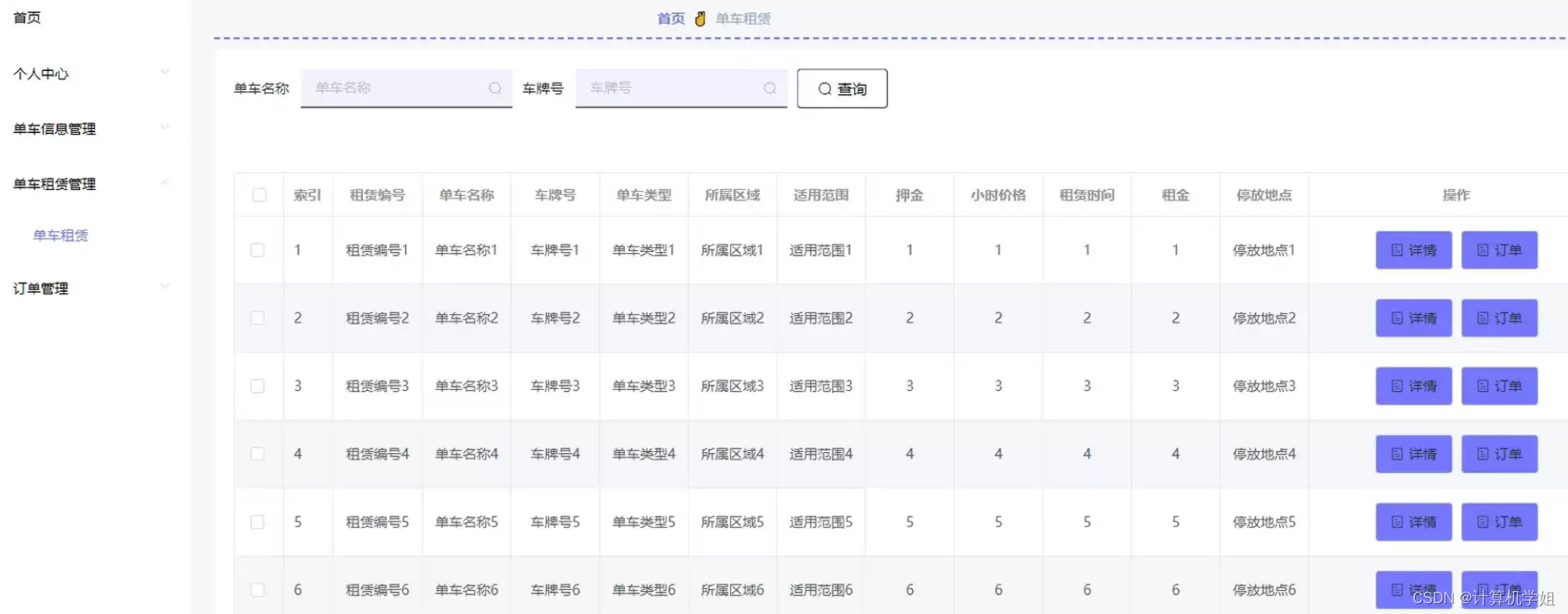The width and height of the screenshot is (1568, 614).
Task: Check the box for row 6
Action: point(258,589)
